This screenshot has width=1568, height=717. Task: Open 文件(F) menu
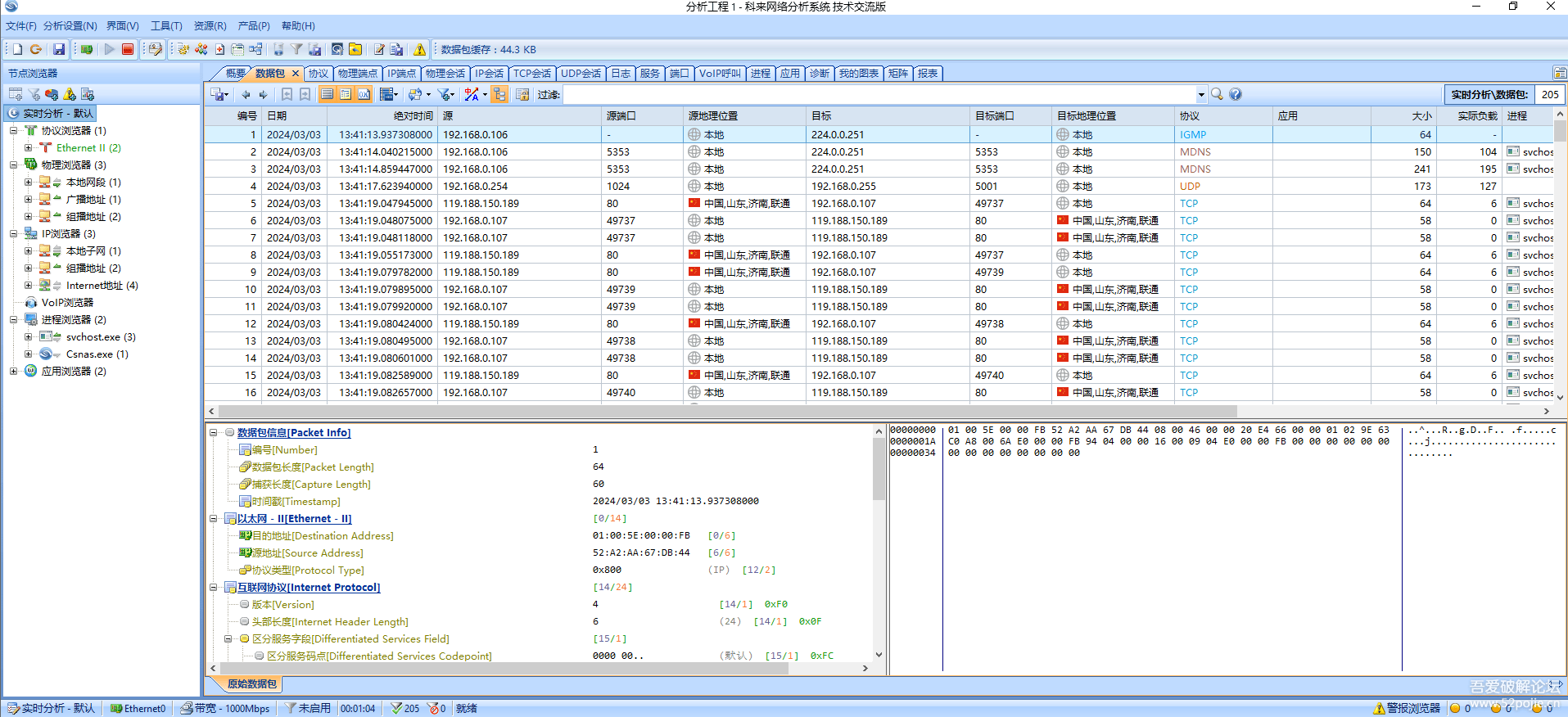coord(20,26)
